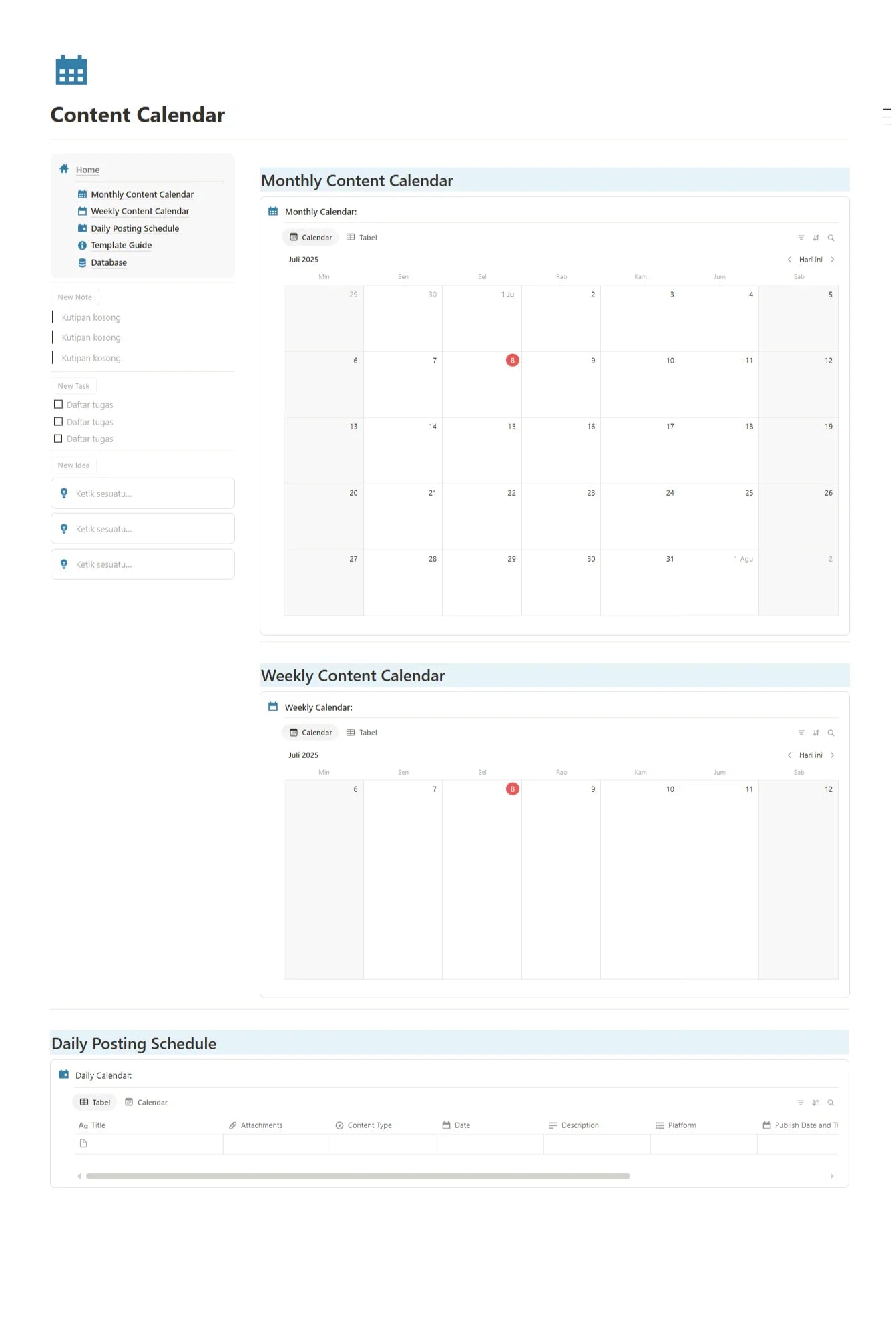Click the Database stack icon
Screen dimensions: 896x1317
click(x=82, y=262)
